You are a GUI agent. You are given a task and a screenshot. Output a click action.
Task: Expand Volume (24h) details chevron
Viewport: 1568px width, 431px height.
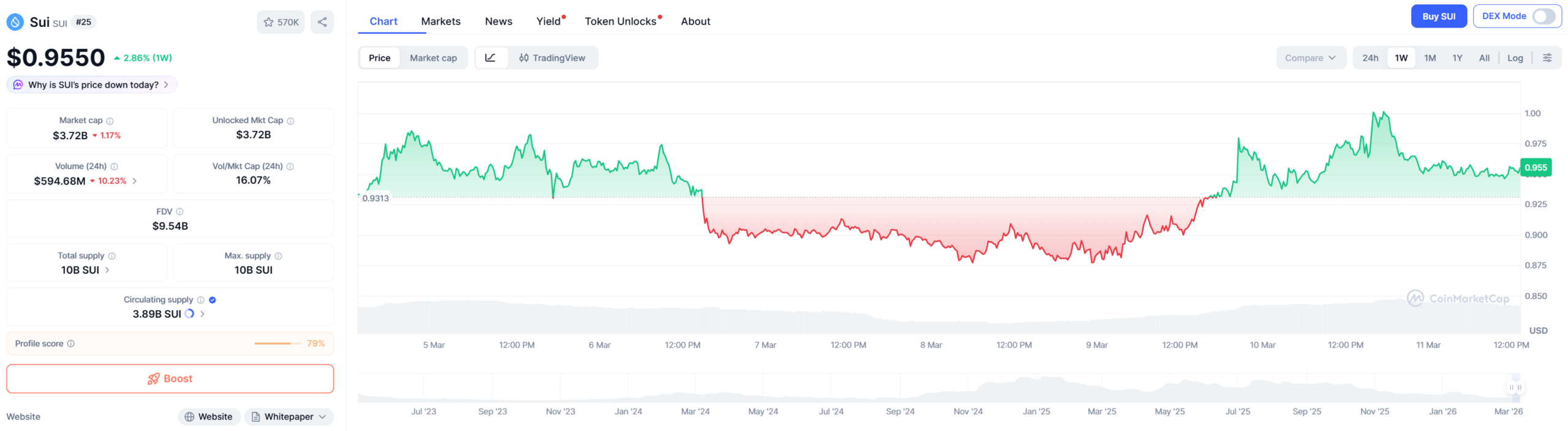tap(135, 181)
